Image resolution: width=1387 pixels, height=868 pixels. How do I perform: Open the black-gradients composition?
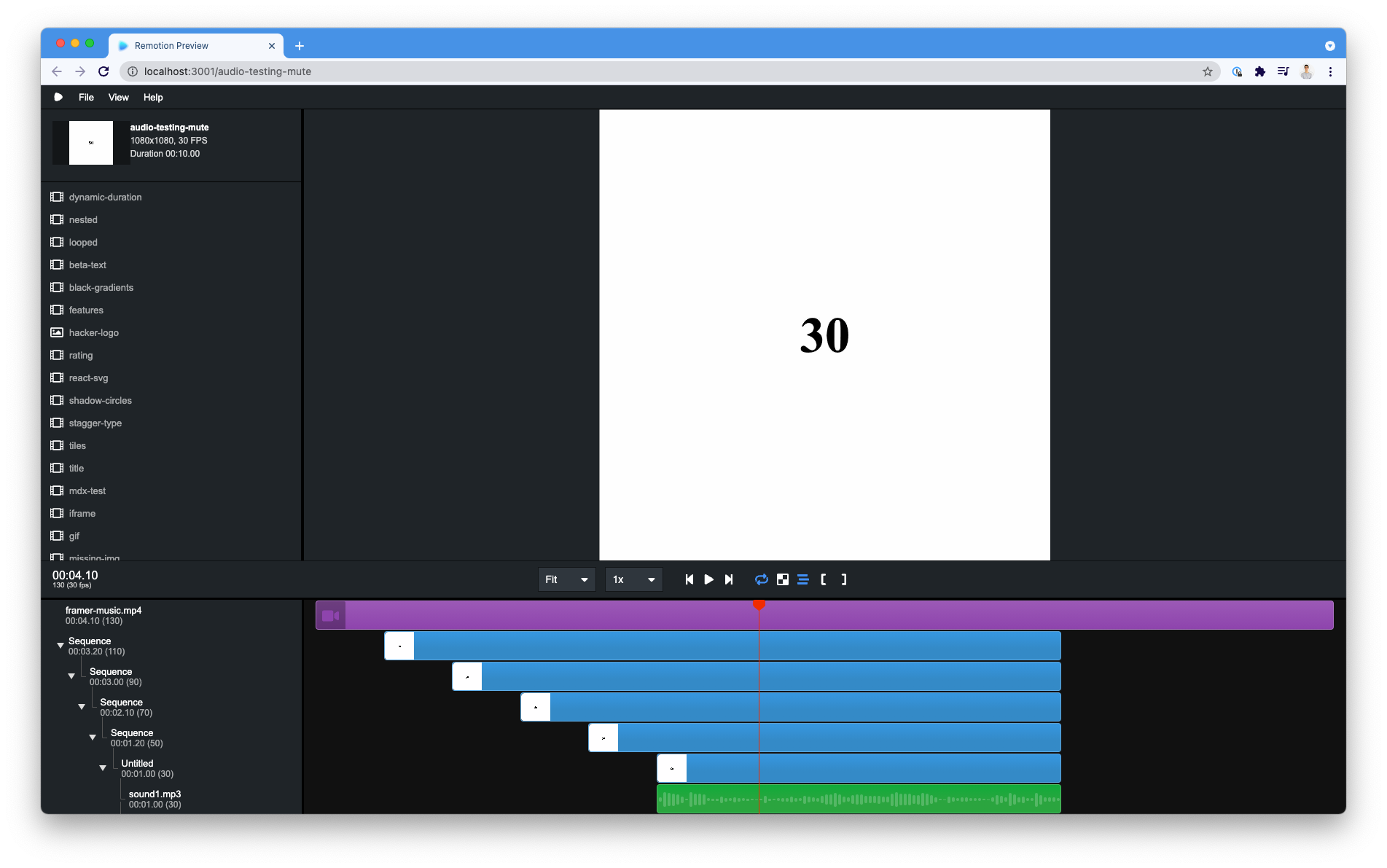(x=101, y=287)
